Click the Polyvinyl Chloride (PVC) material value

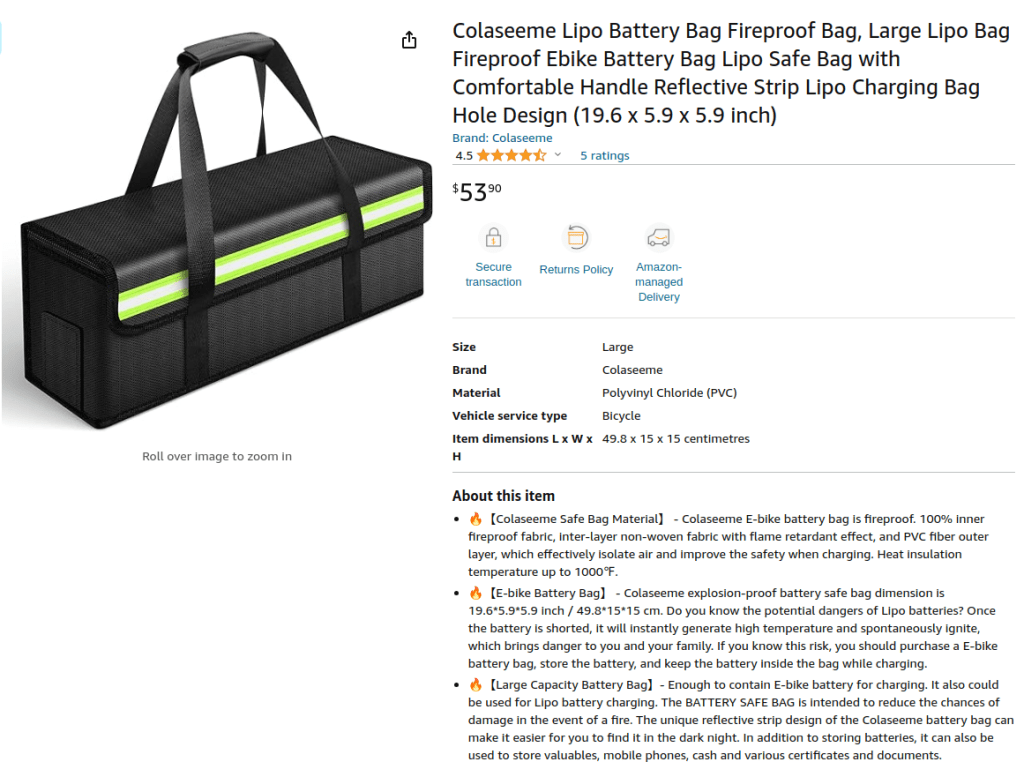click(669, 393)
